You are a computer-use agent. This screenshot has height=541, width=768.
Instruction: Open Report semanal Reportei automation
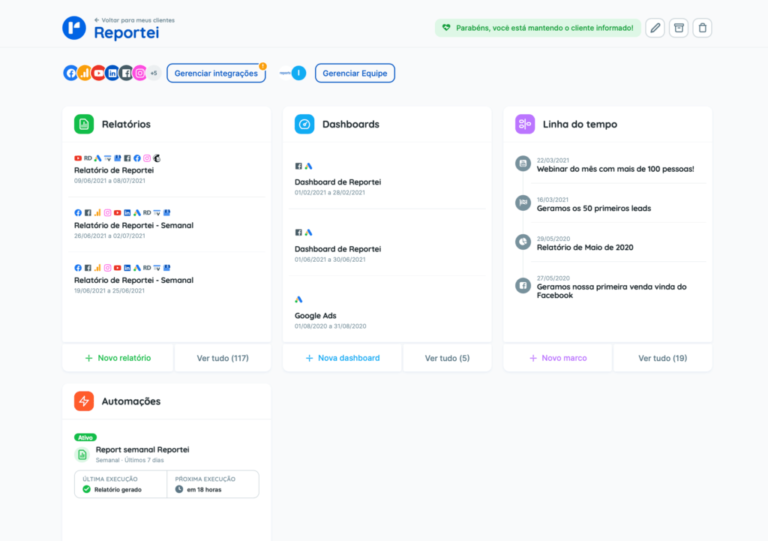(x=142, y=449)
